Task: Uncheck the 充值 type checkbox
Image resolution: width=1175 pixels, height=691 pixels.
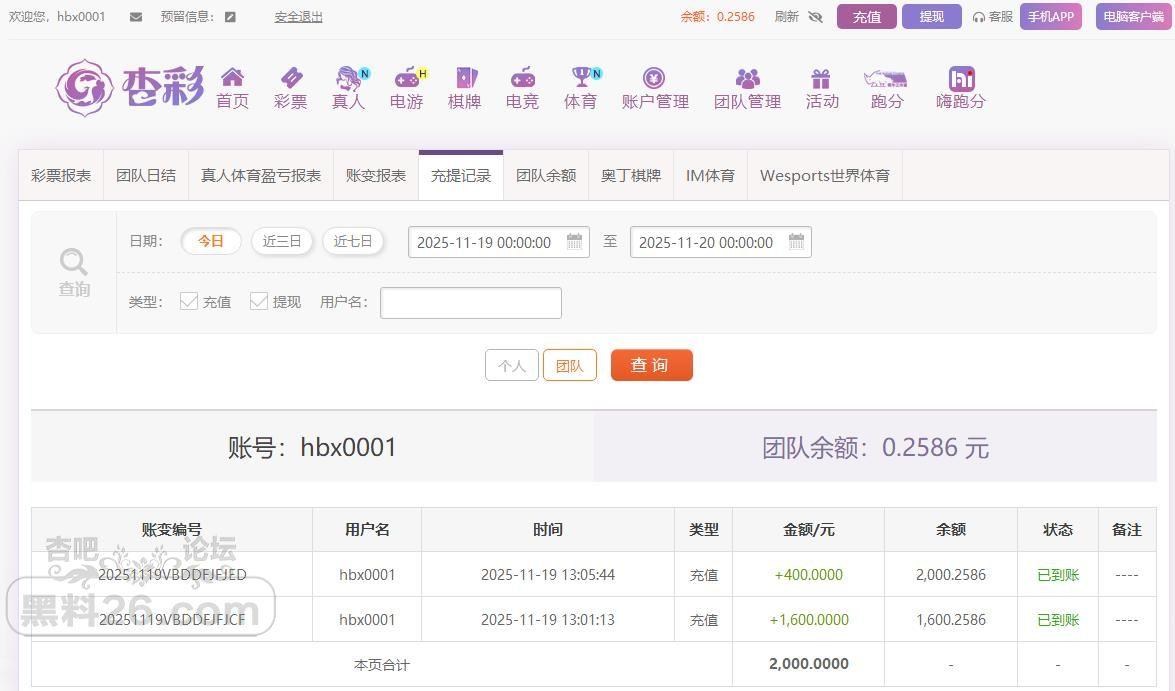Action: tap(189, 301)
